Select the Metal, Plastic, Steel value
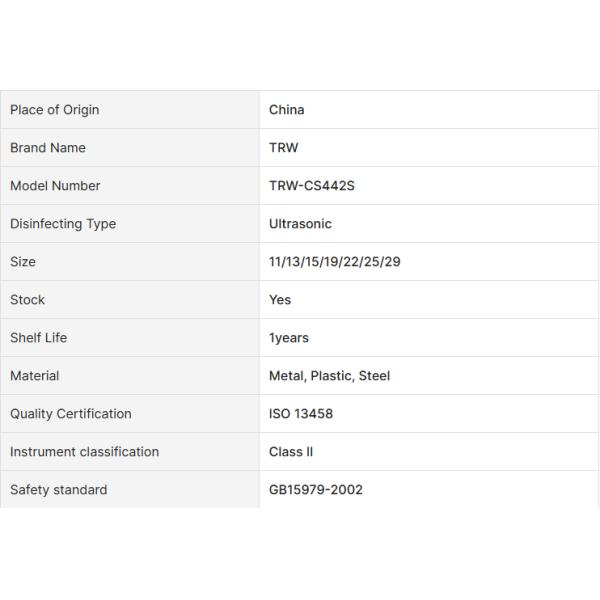 click(x=330, y=376)
